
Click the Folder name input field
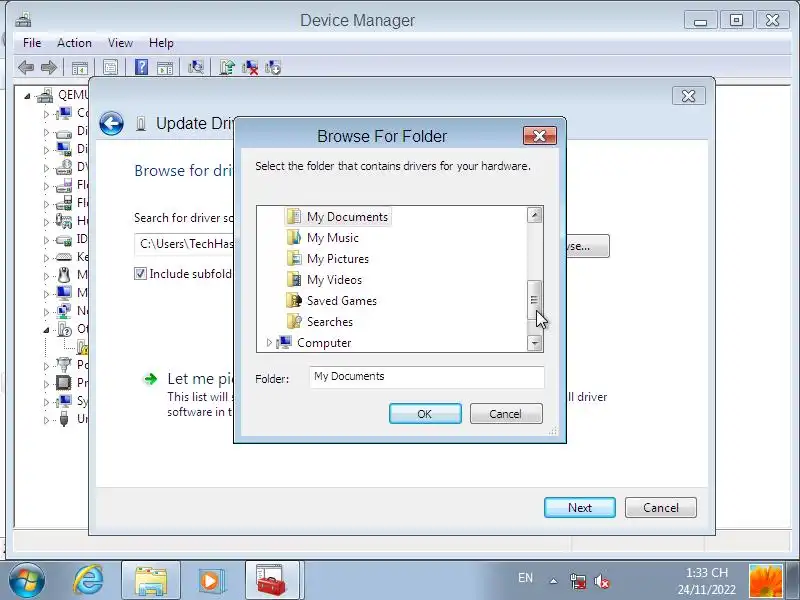point(427,377)
